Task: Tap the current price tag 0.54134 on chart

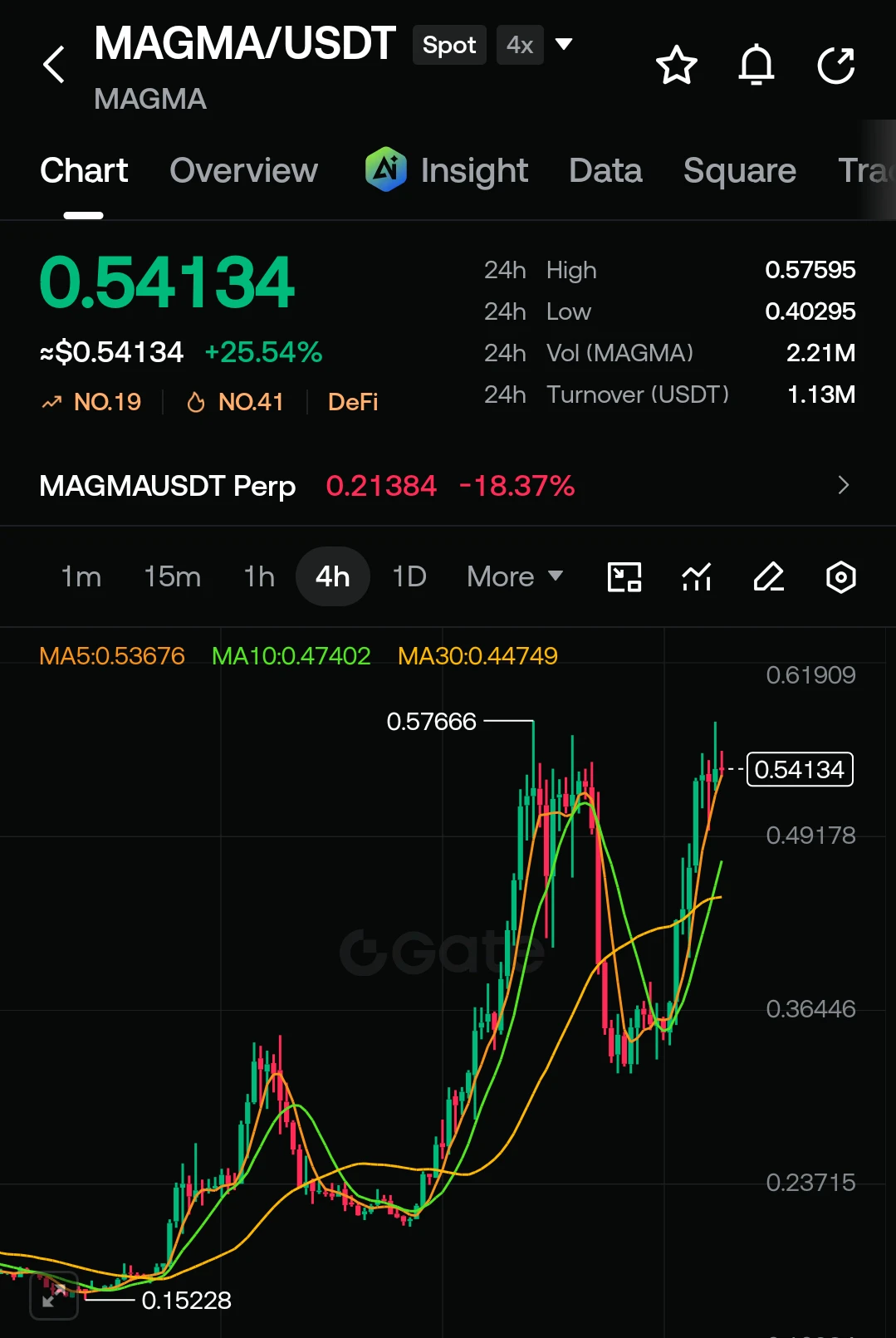Action: click(800, 769)
